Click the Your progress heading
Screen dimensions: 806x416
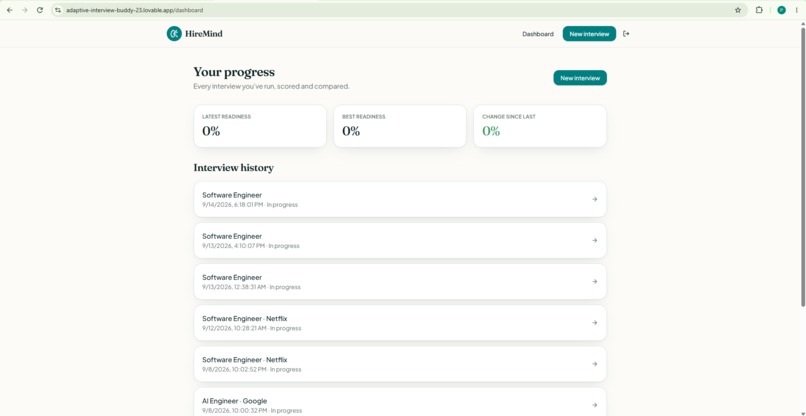point(234,72)
